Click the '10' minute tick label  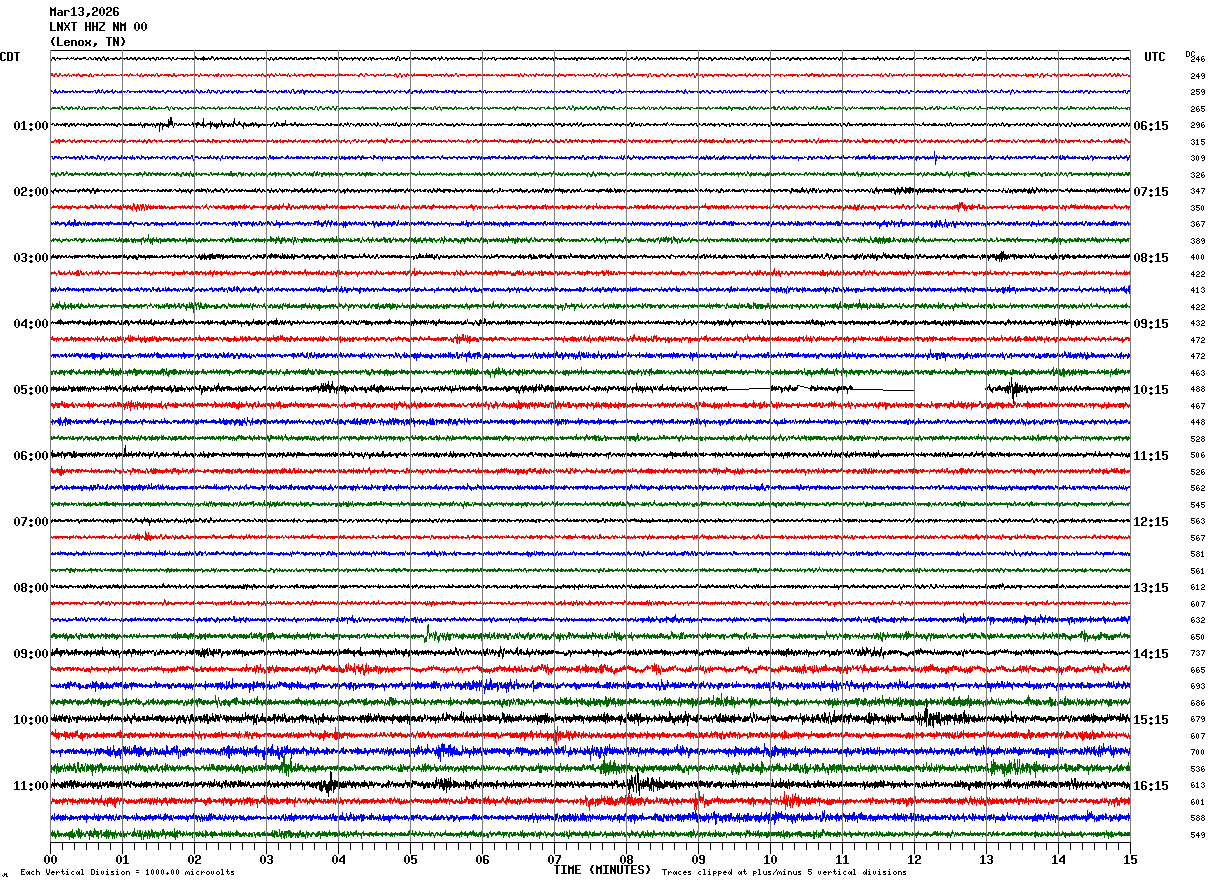pyautogui.click(x=770, y=859)
